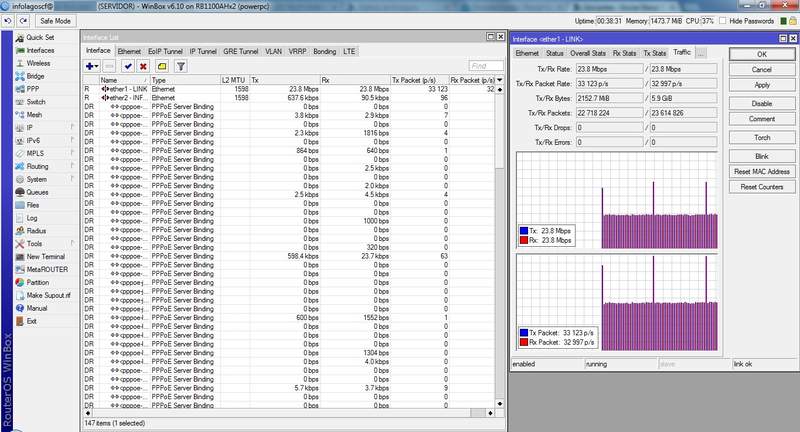Open the Bridge sidebar item

point(35,76)
